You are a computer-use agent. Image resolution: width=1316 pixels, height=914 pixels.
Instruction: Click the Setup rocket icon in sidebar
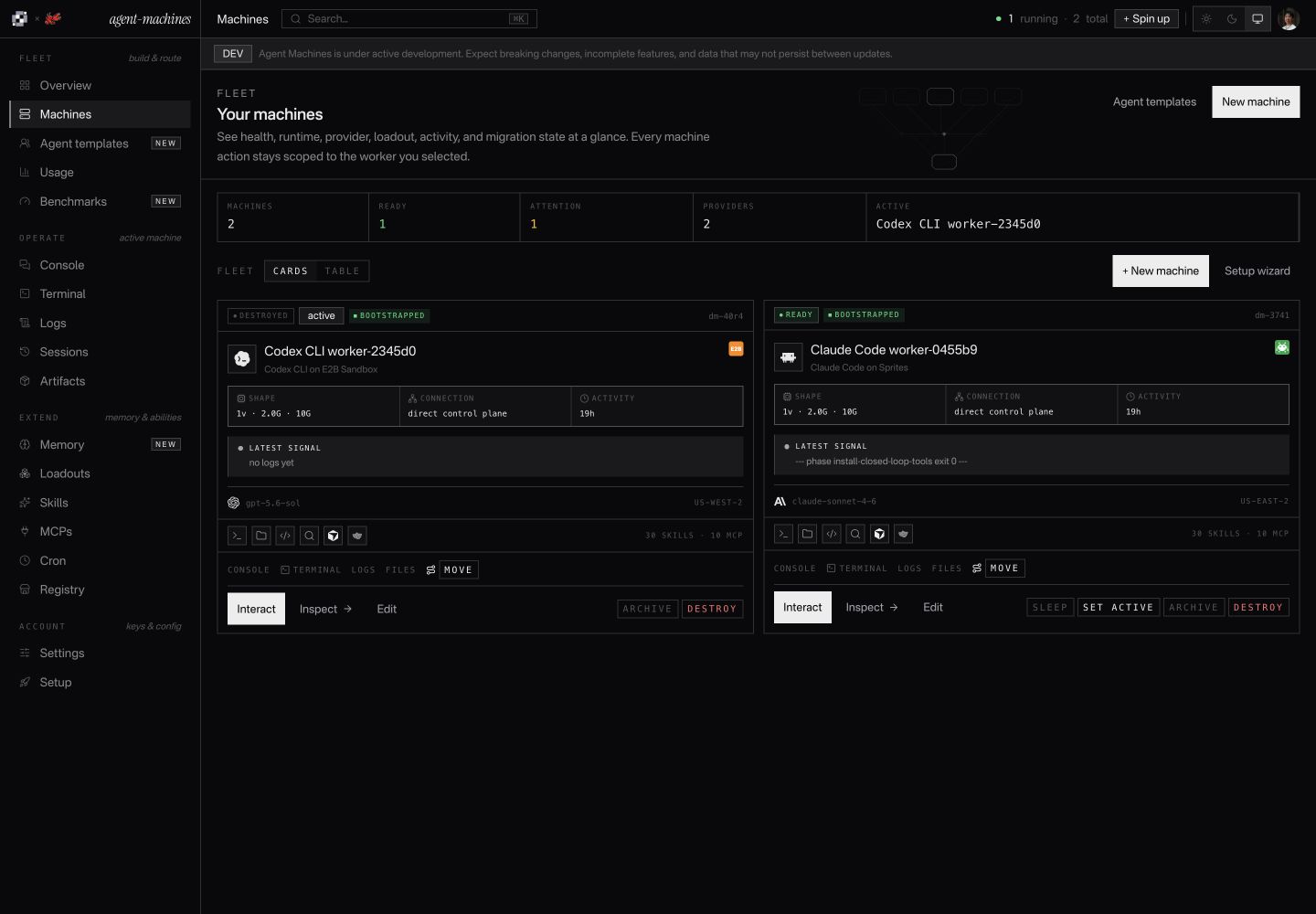point(25,682)
